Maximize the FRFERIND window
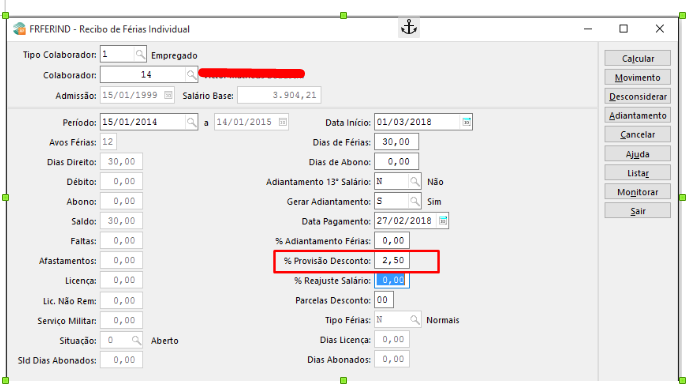The width and height of the screenshot is (688, 390). (624, 29)
